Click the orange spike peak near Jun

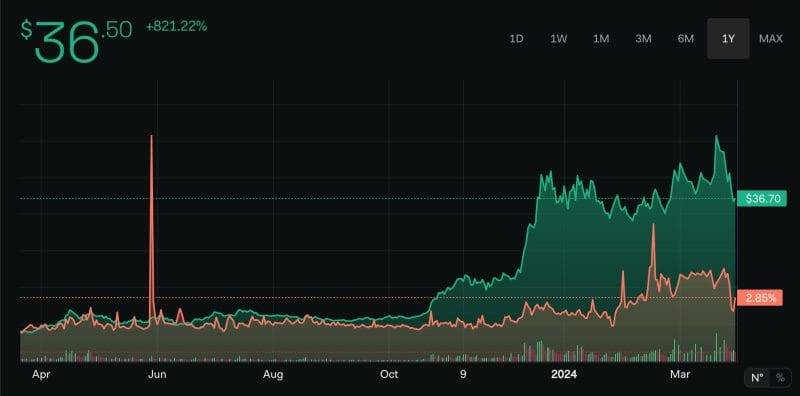coord(151,136)
